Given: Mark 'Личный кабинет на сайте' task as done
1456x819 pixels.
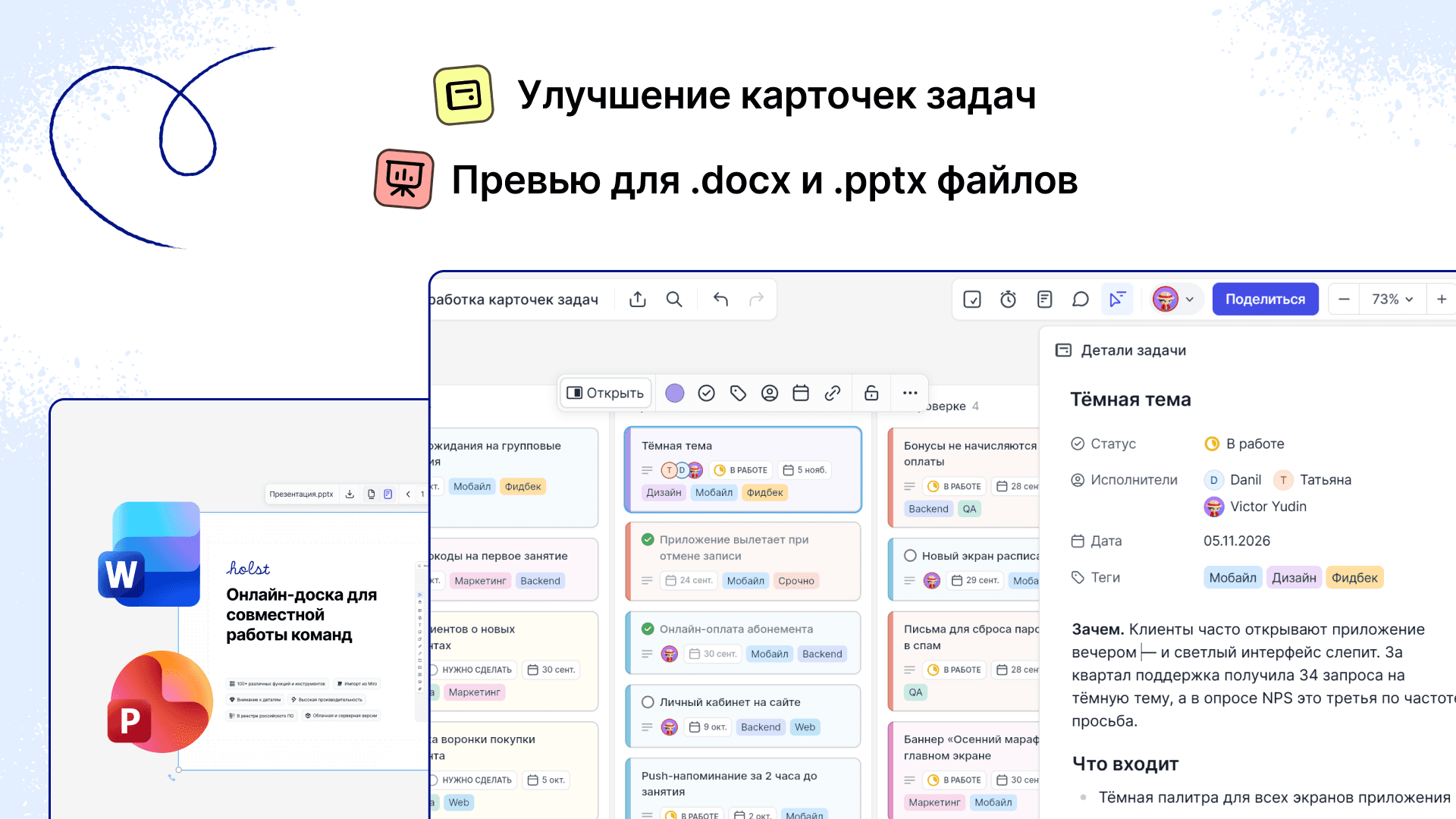Looking at the screenshot, I should coord(648,702).
